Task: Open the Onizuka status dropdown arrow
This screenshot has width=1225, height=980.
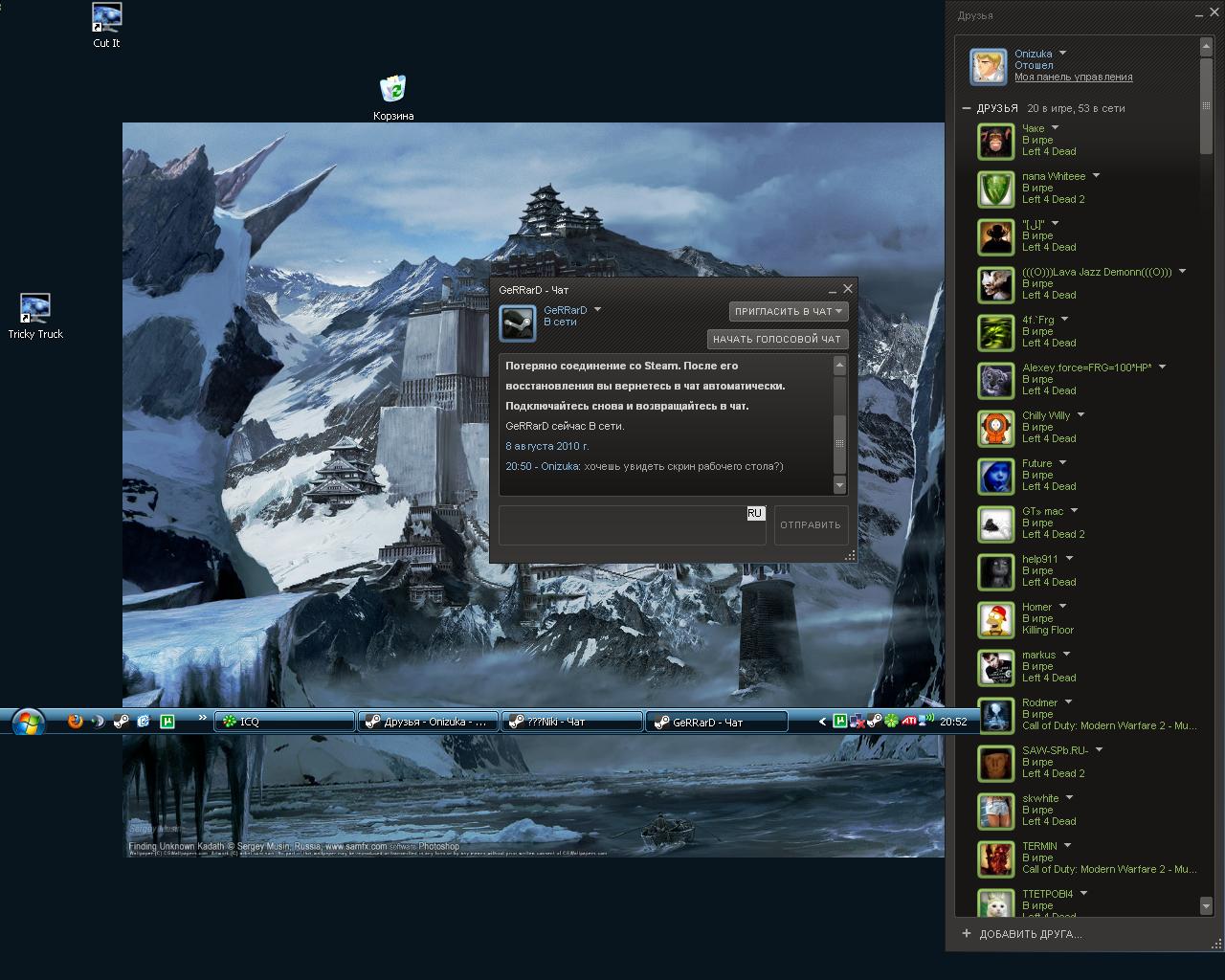Action: tap(1062, 54)
